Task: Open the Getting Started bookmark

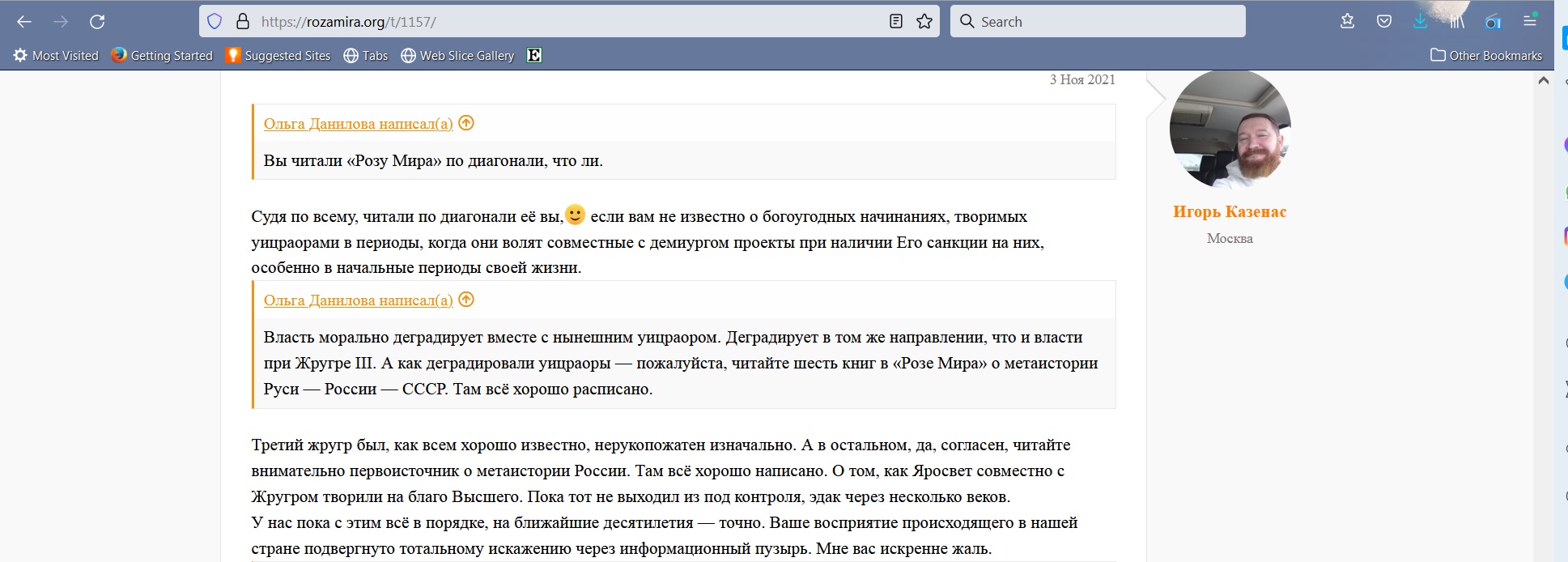Action: [162, 55]
